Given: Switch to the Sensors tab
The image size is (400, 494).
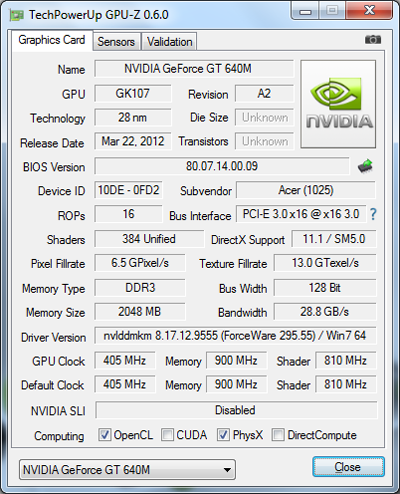Looking at the screenshot, I should pyautogui.click(x=116, y=42).
